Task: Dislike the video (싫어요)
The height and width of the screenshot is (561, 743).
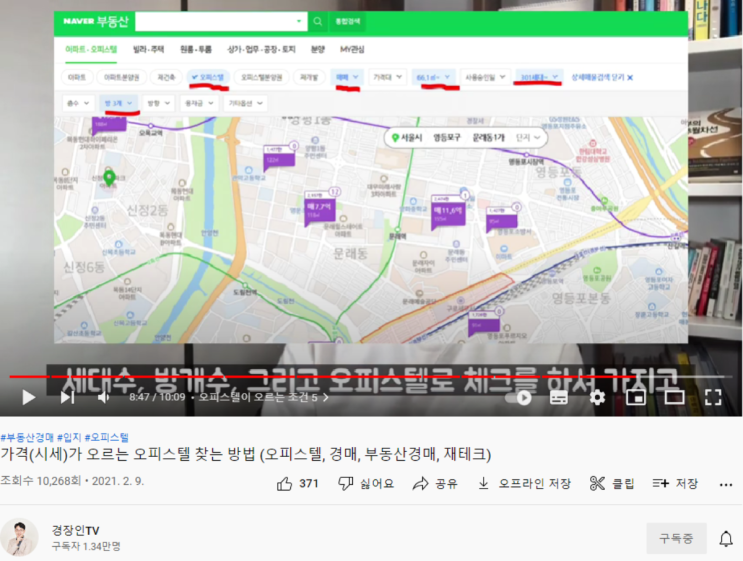Action: coord(366,484)
